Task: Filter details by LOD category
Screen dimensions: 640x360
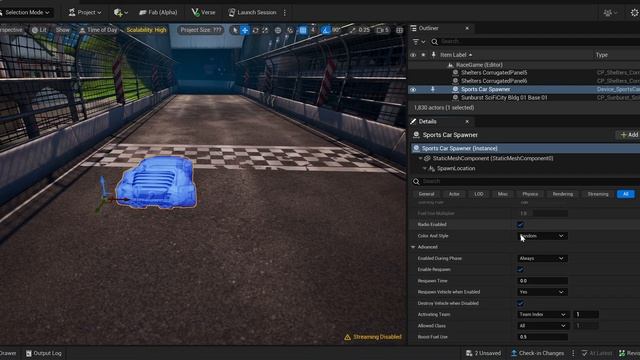Action: click(479, 194)
